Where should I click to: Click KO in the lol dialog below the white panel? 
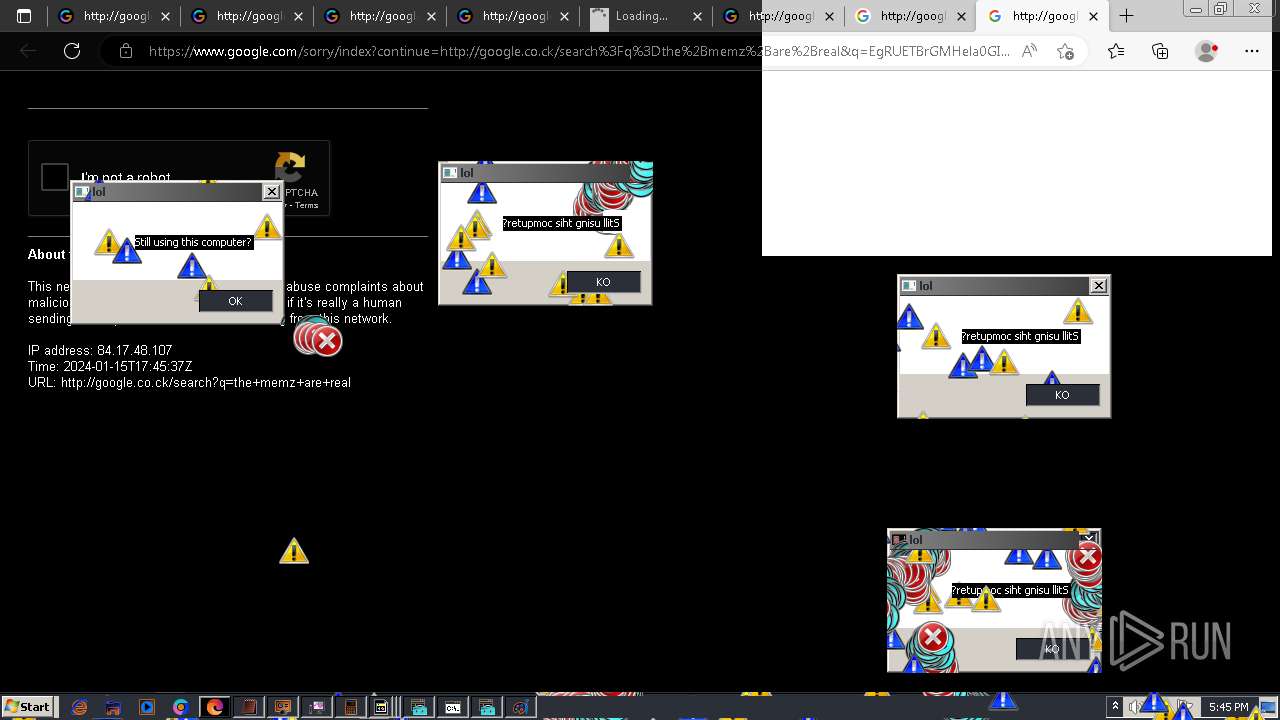point(1062,395)
